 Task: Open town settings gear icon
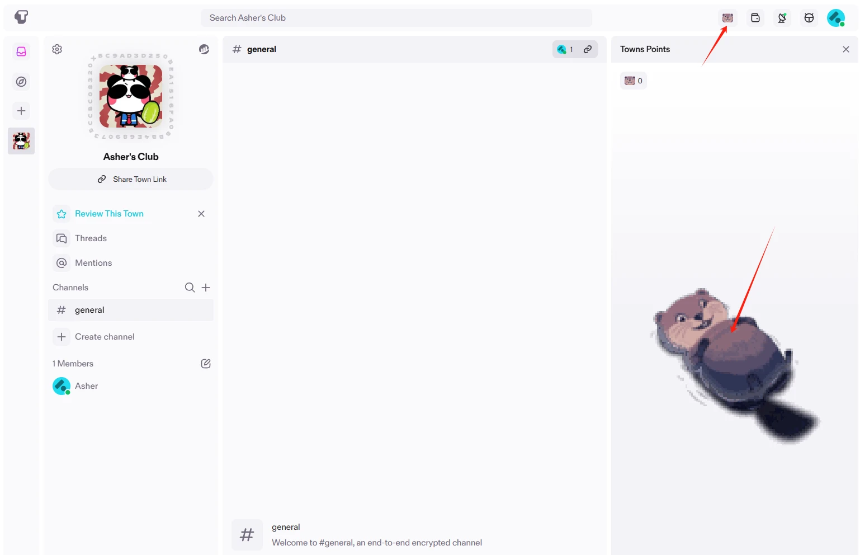[57, 49]
